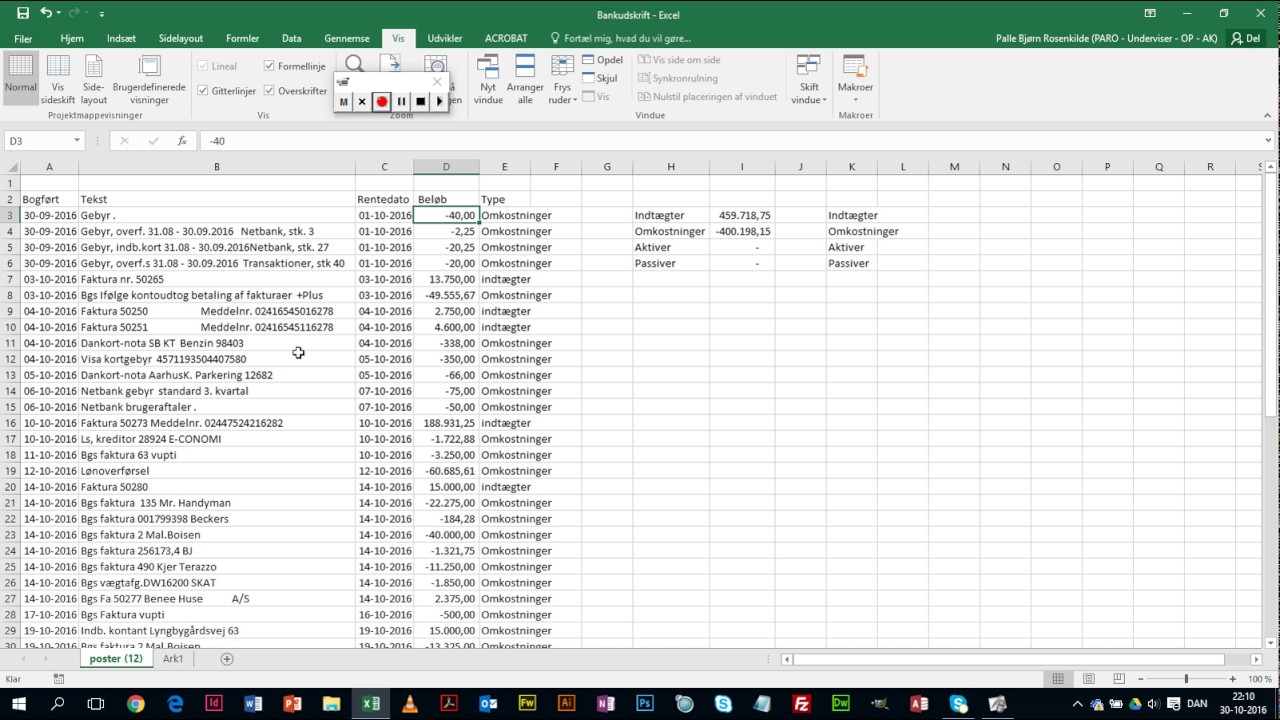This screenshot has width=1280, height=720.
Task: Click the zoom slider handle in status bar
Action: [x=1187, y=679]
